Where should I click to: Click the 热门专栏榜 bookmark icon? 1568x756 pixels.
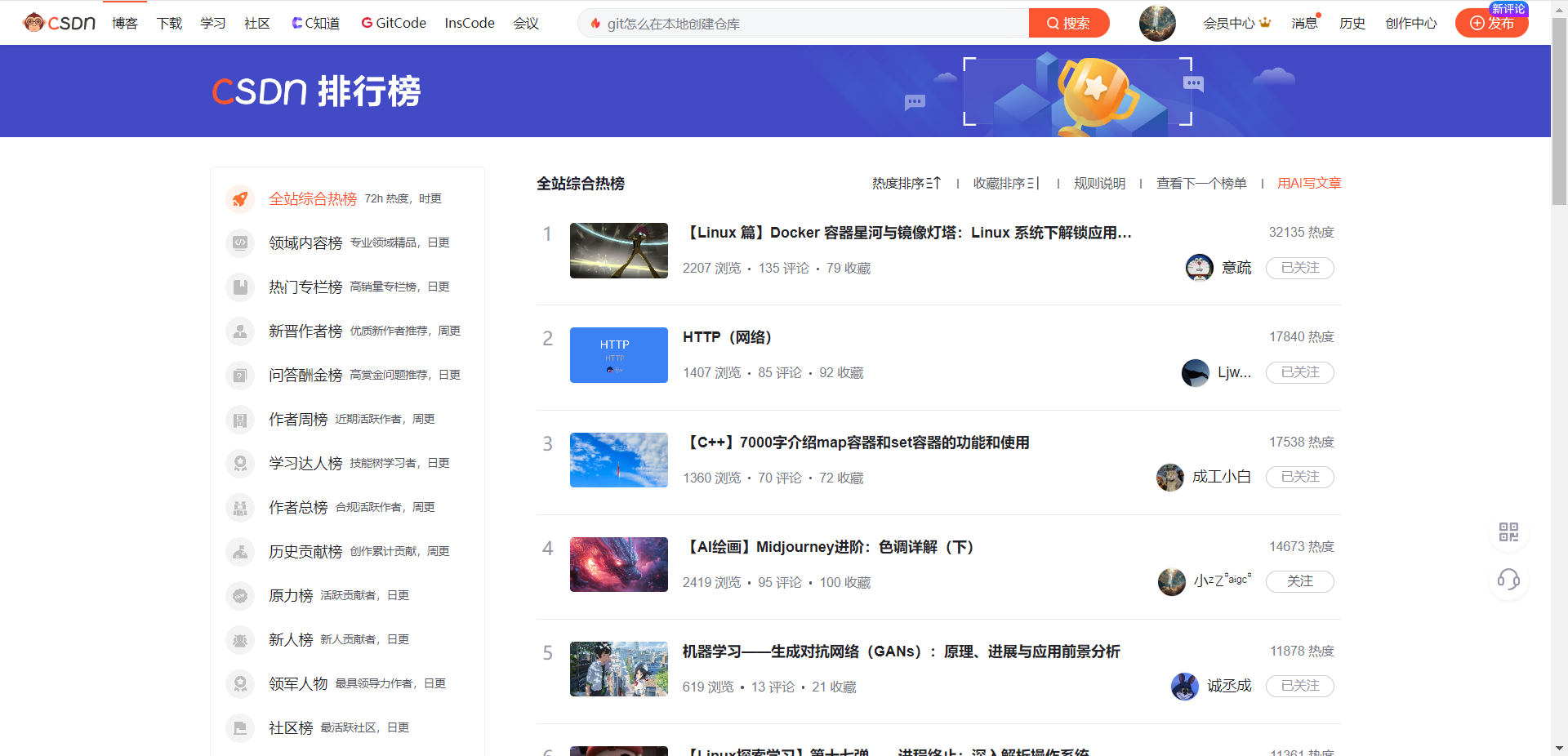coord(240,287)
